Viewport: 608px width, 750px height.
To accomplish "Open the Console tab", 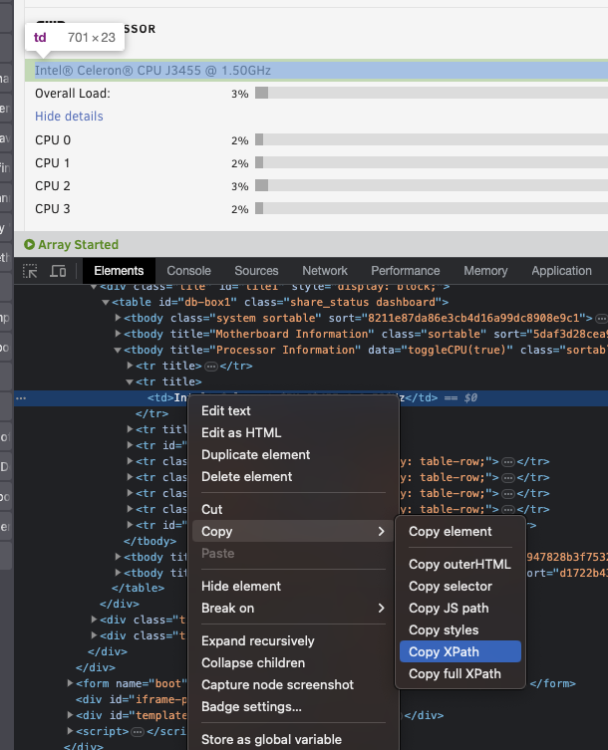I will click(189, 271).
